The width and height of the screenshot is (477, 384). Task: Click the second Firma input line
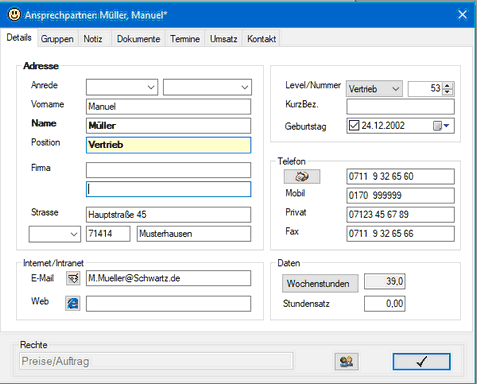(x=168, y=189)
